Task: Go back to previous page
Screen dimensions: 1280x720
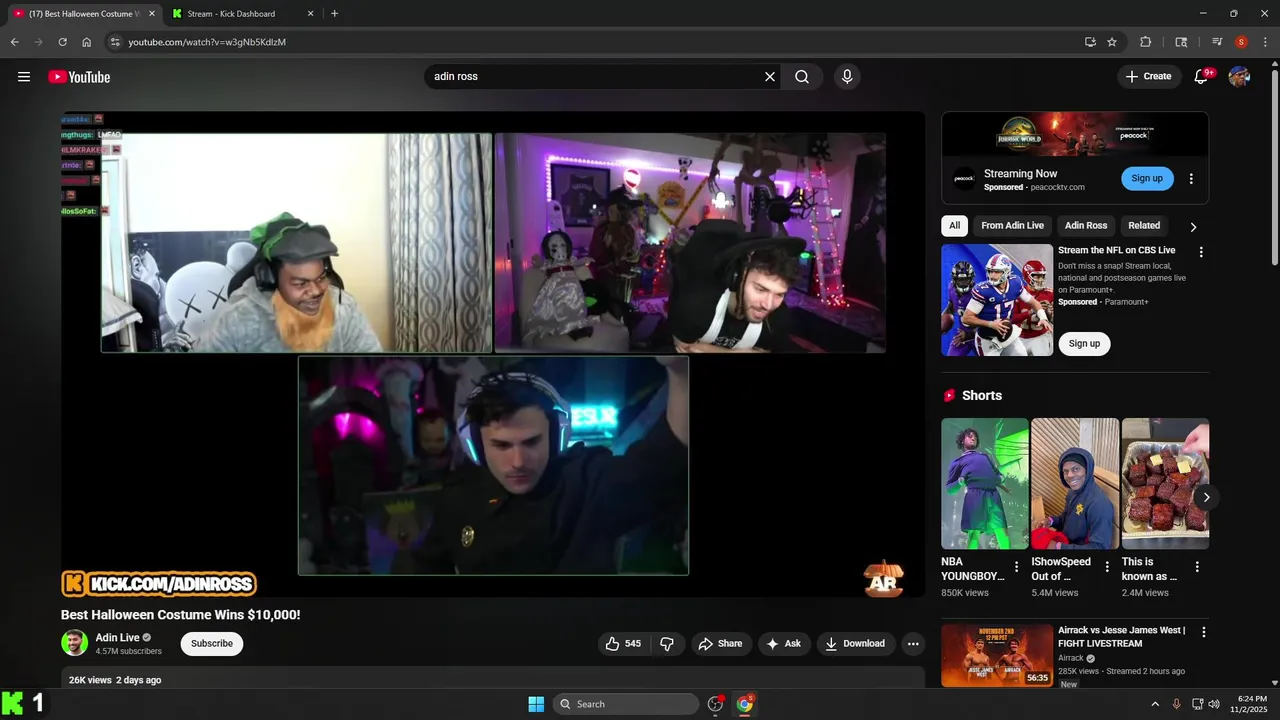Action: coord(14,42)
